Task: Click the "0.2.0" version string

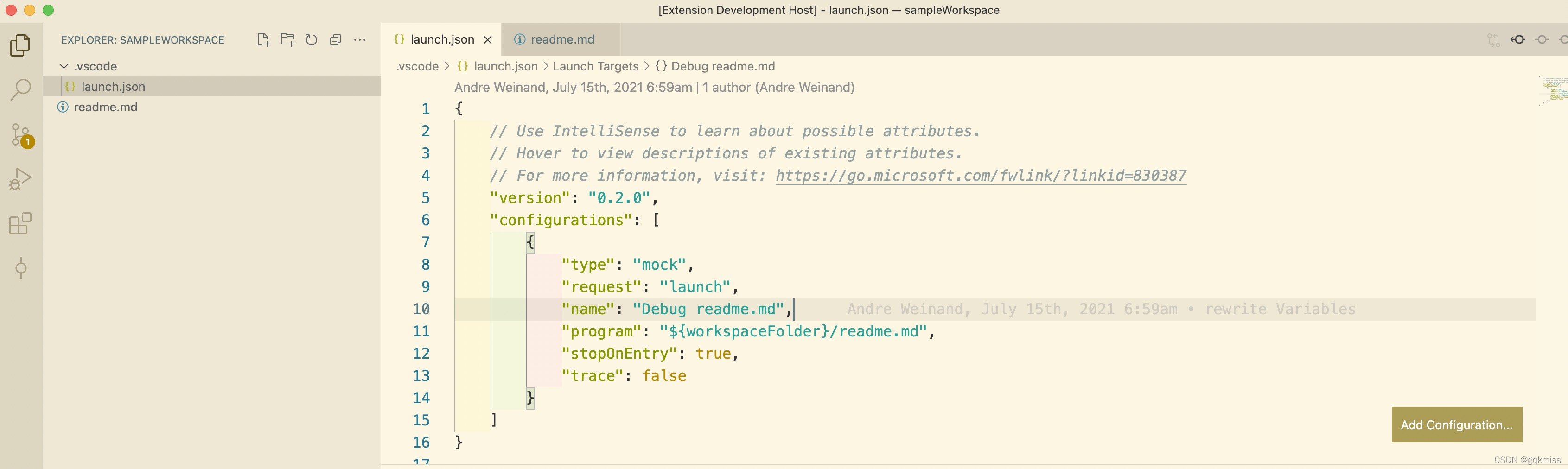Action: pos(619,198)
